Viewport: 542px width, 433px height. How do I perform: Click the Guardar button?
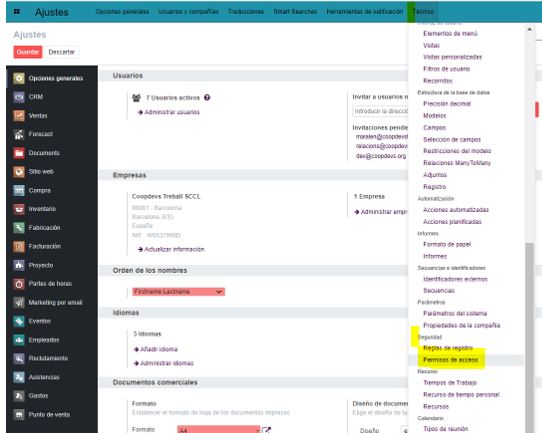click(x=28, y=52)
